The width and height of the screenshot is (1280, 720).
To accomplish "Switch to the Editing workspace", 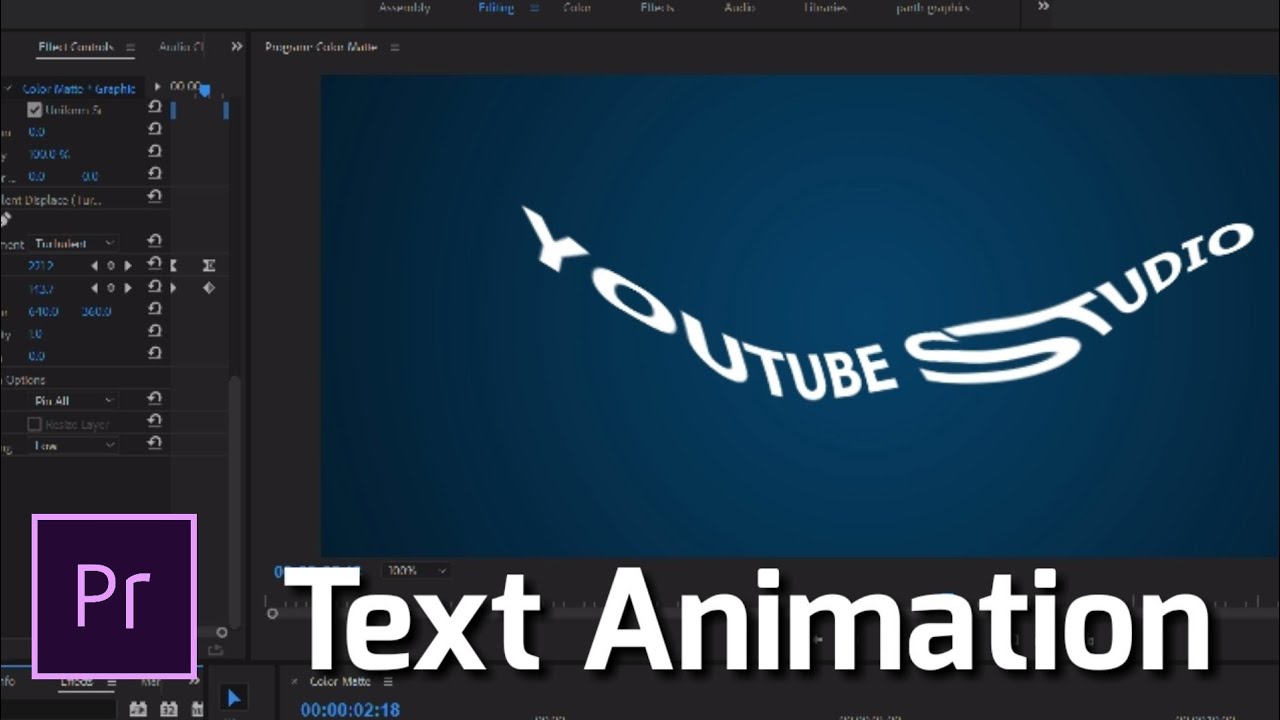I will click(497, 8).
